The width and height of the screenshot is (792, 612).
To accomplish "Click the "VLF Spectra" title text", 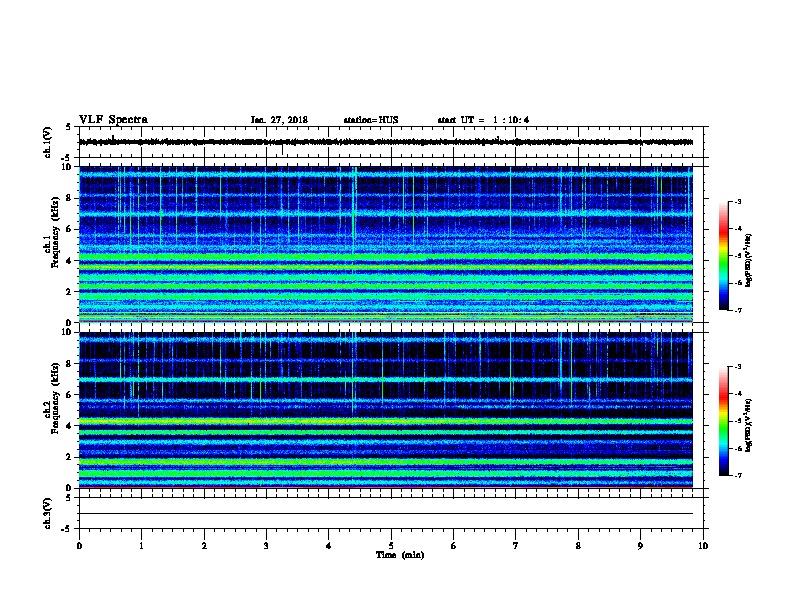I will click(x=113, y=120).
